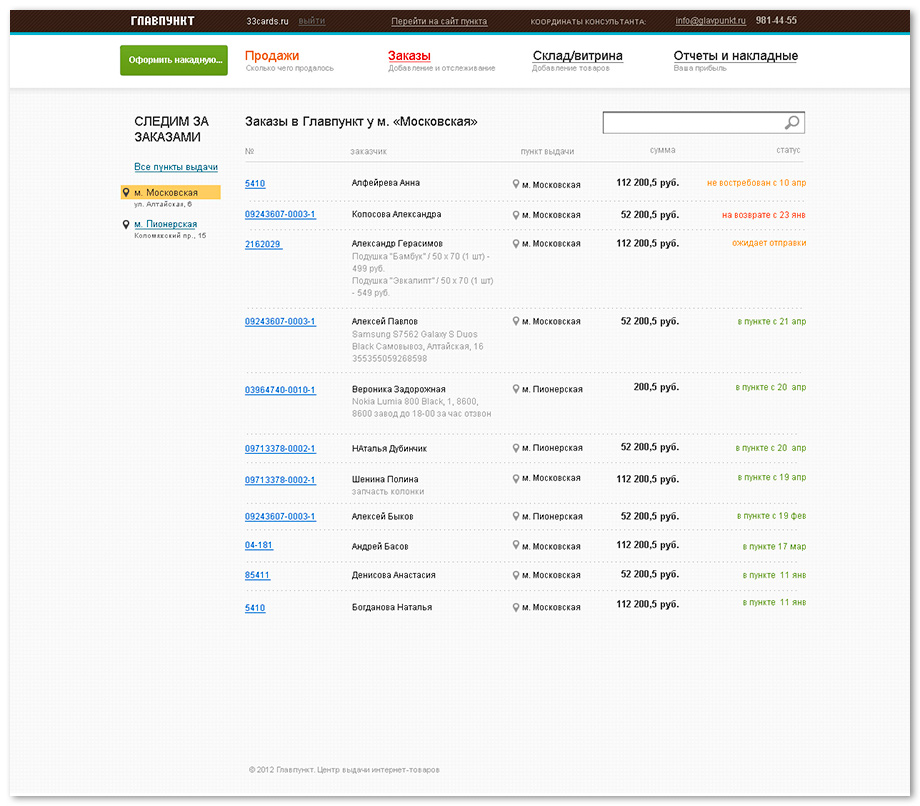
Task: Click status 'на возврате с 23 янв'
Action: pyautogui.click(x=763, y=215)
